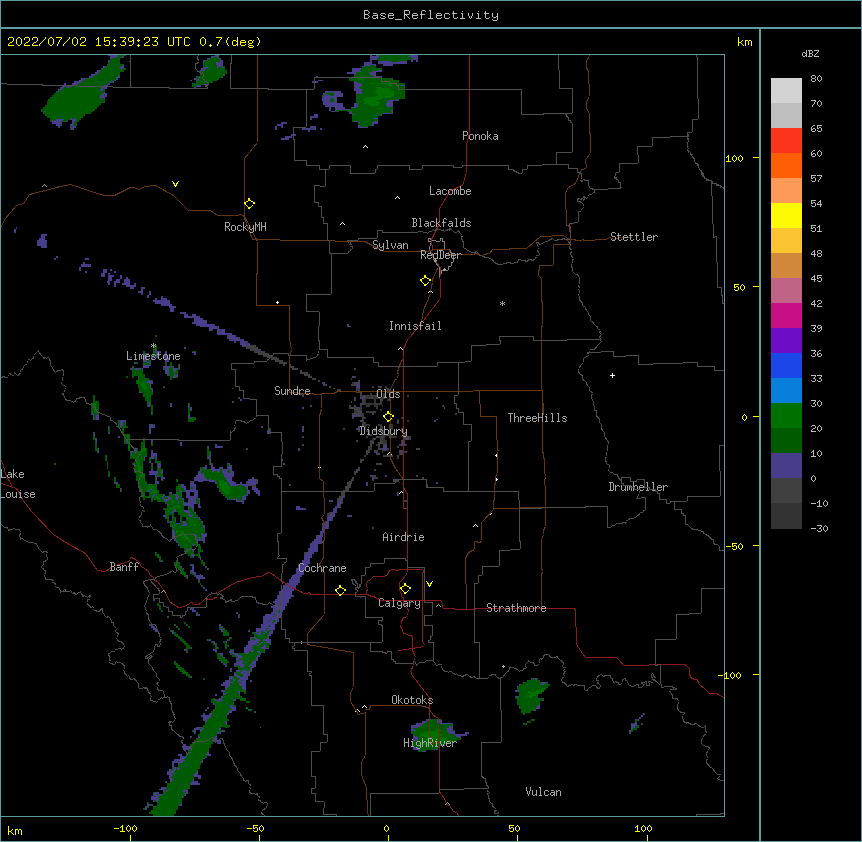The width and height of the screenshot is (862, 842).
Task: Click the Blackfalds city label
Action: (x=441, y=223)
